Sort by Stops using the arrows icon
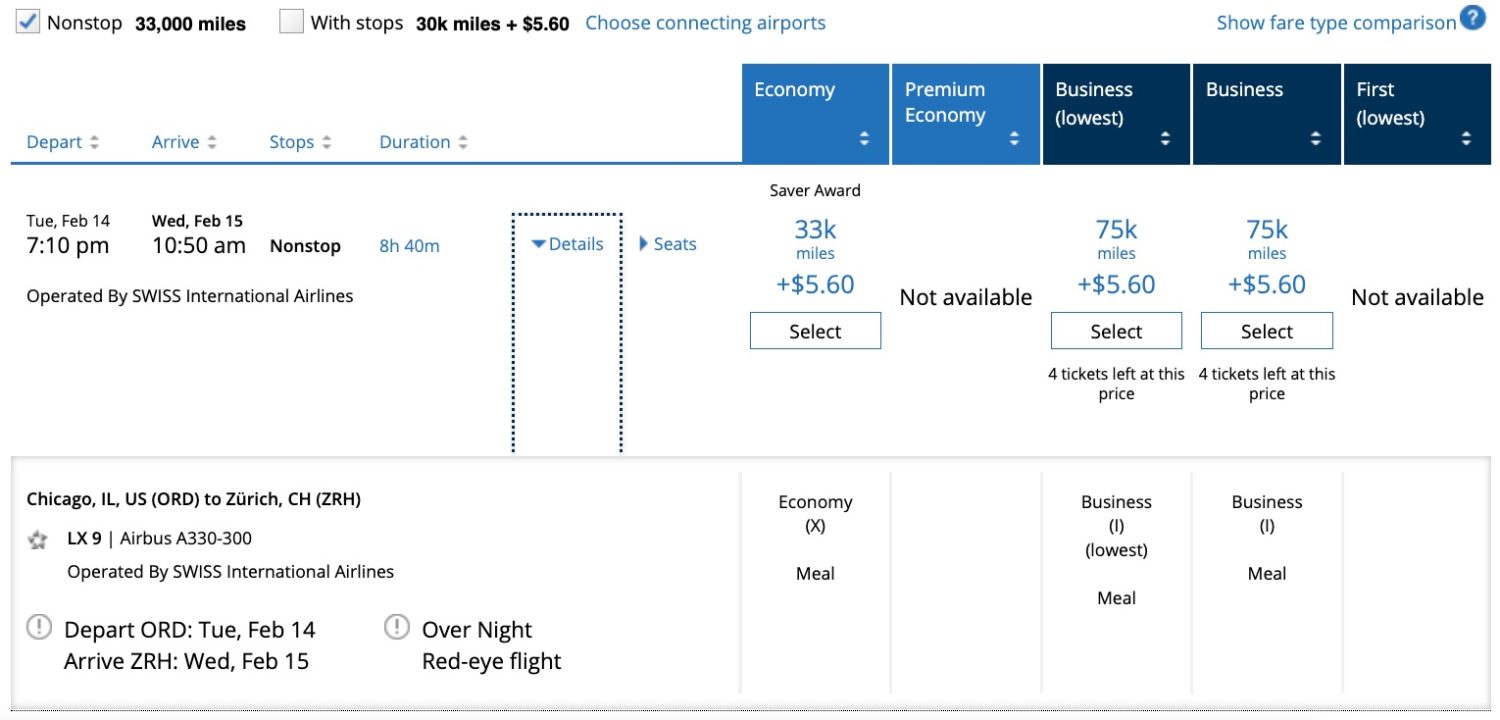 coord(325,142)
